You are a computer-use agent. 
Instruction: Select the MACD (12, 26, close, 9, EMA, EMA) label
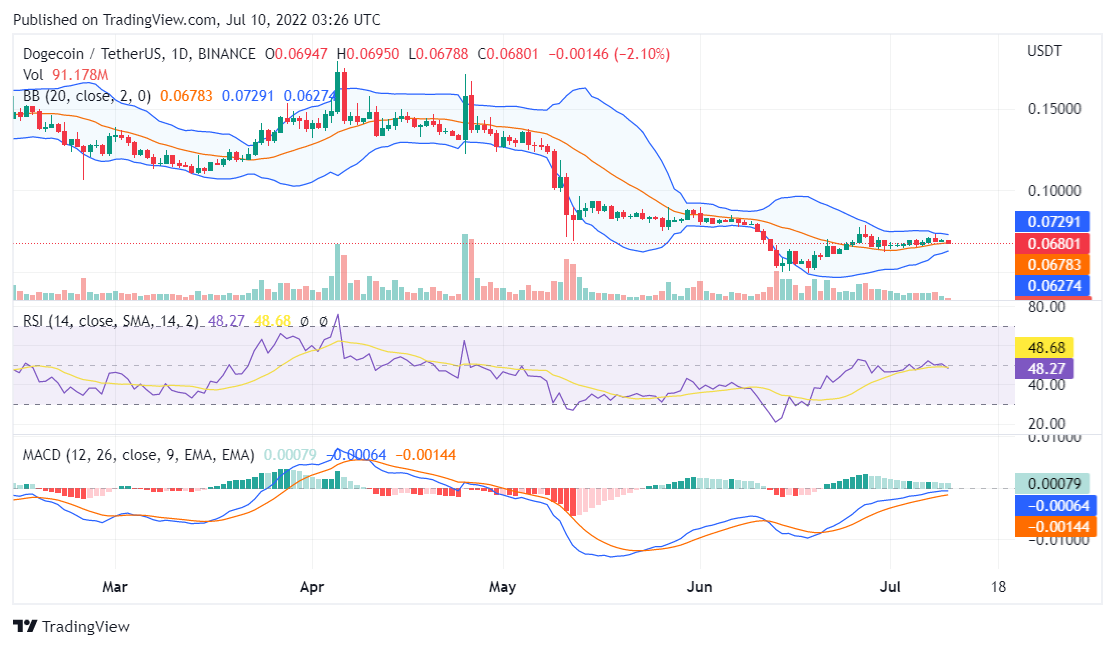[139, 455]
